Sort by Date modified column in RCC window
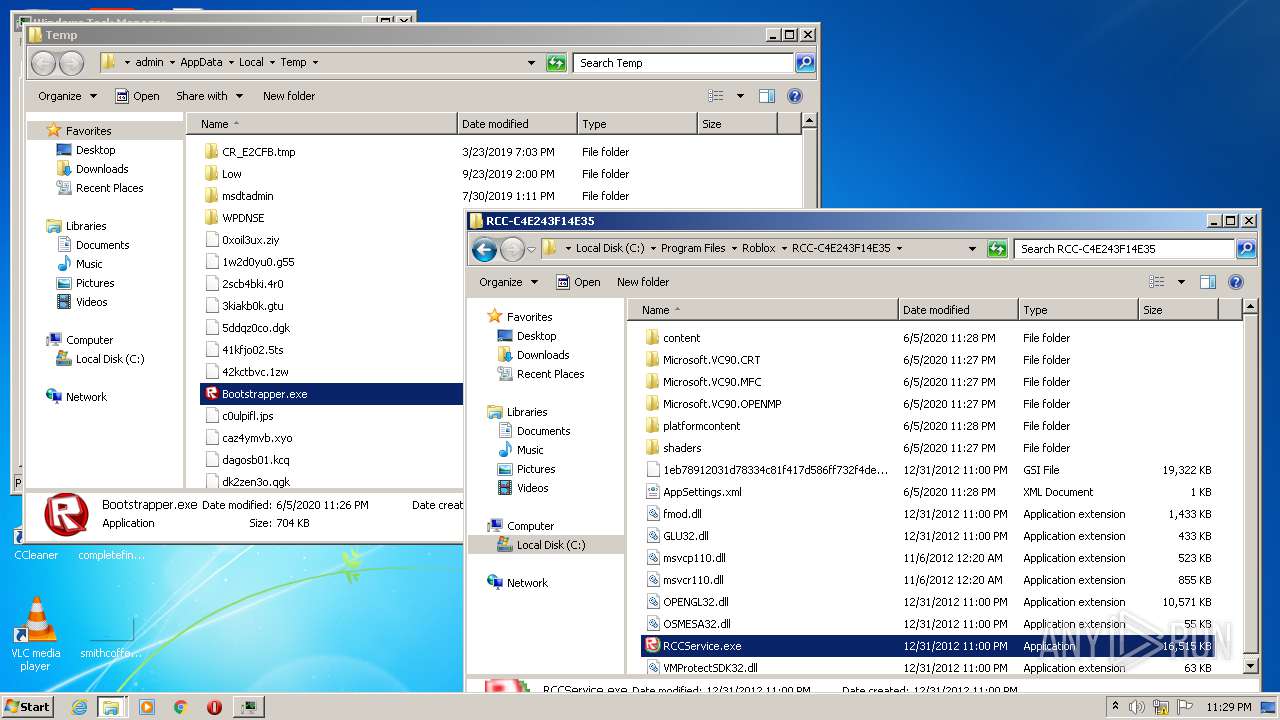Viewport: 1280px width, 720px height. pos(958,310)
